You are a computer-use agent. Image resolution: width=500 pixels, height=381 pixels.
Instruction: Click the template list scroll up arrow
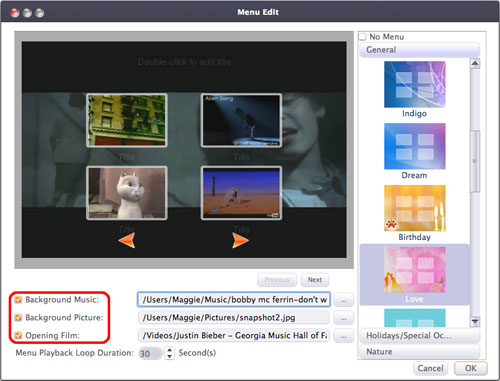475,63
